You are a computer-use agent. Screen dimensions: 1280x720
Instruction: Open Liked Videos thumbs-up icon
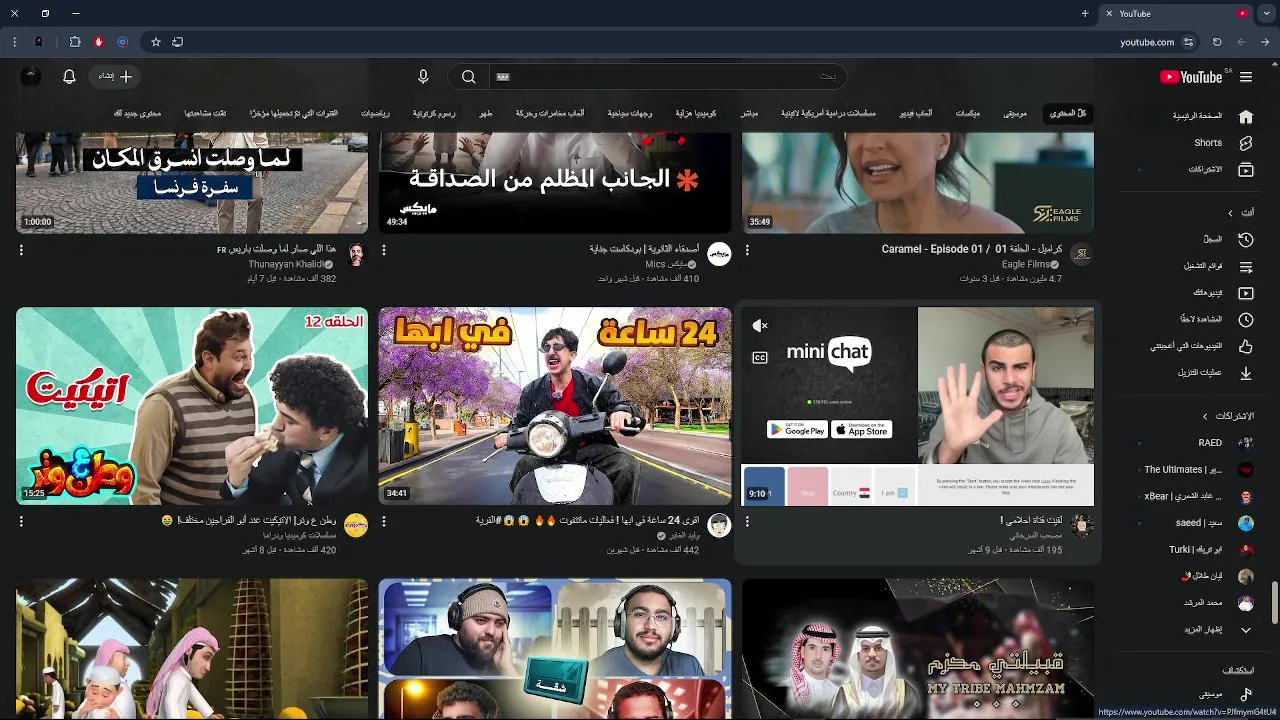coord(1246,347)
